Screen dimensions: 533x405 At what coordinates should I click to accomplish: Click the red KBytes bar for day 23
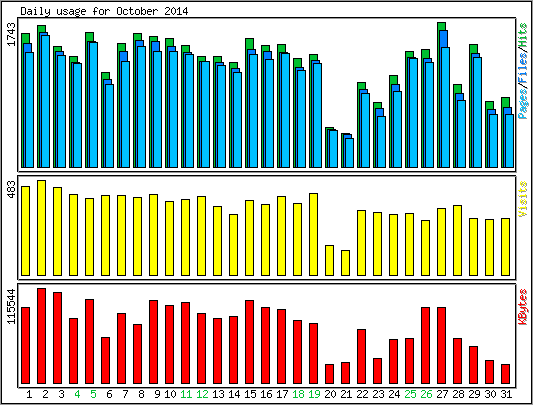click(378, 371)
